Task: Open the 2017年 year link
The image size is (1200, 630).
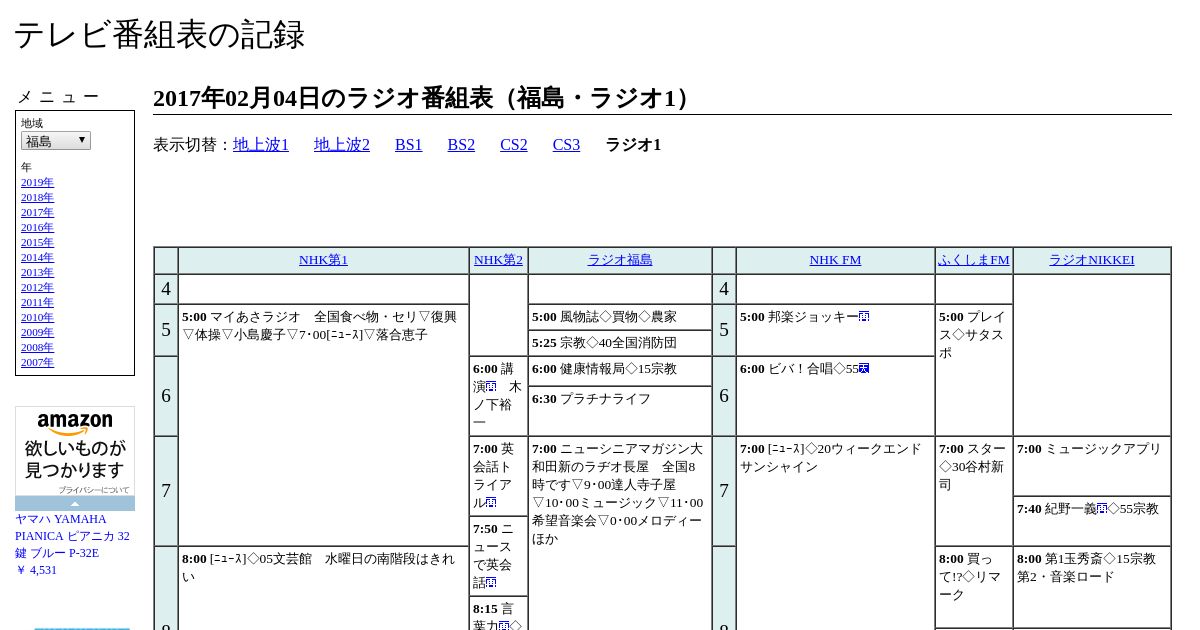Action: point(37,213)
